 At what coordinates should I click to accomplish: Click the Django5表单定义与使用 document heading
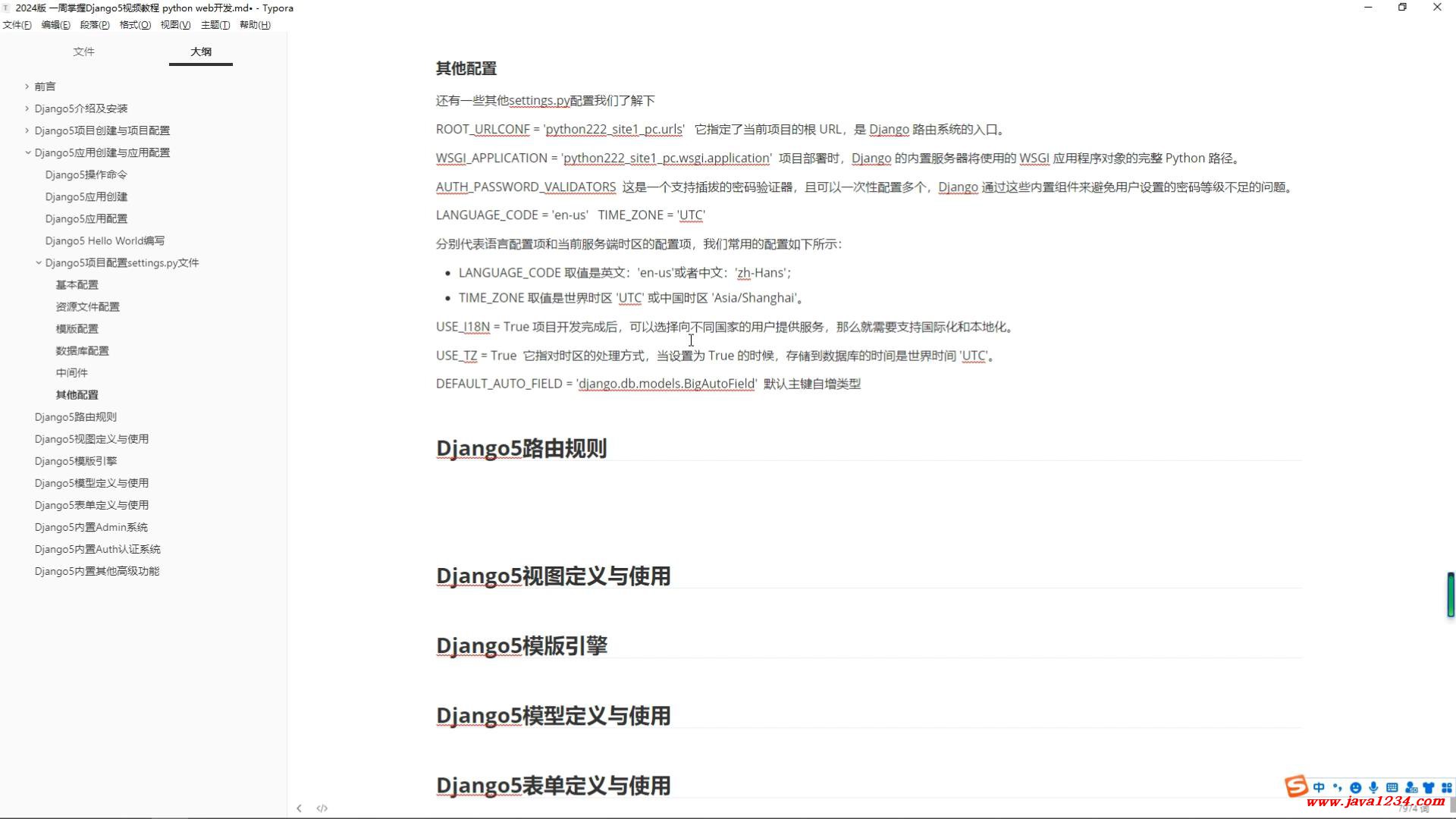click(553, 785)
